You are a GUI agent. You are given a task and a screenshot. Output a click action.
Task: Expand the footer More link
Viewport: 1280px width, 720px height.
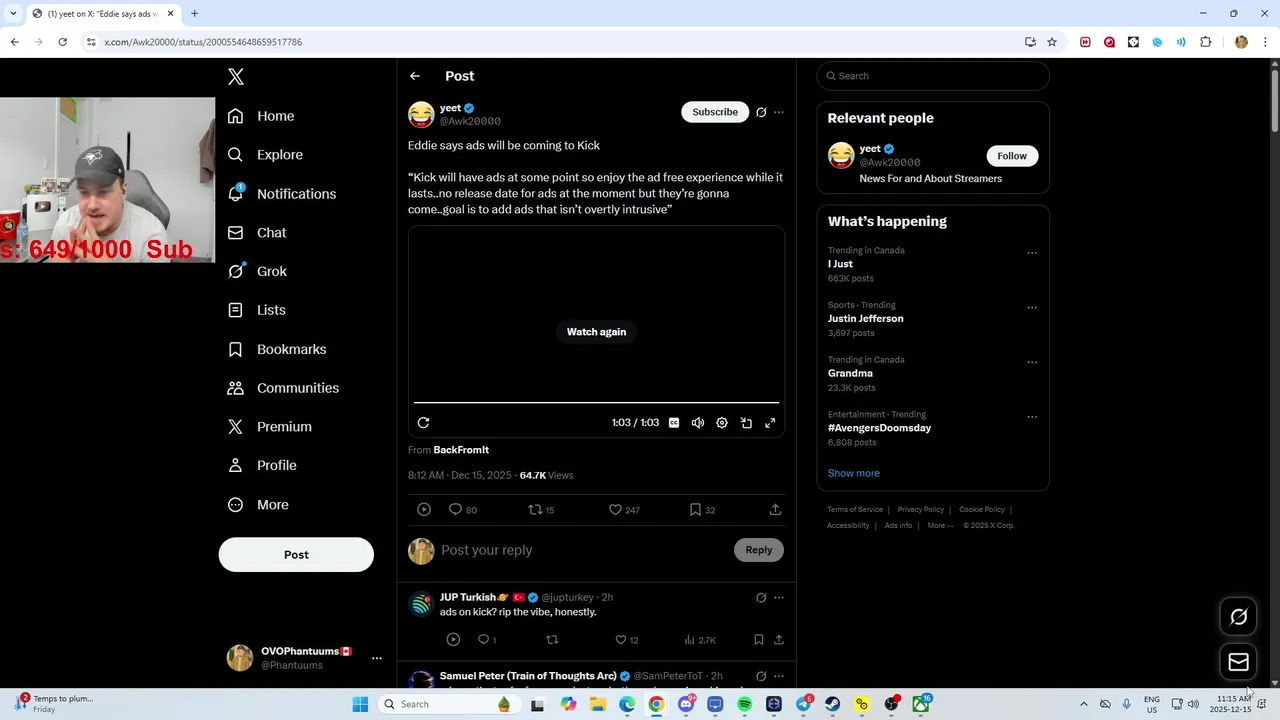click(940, 526)
